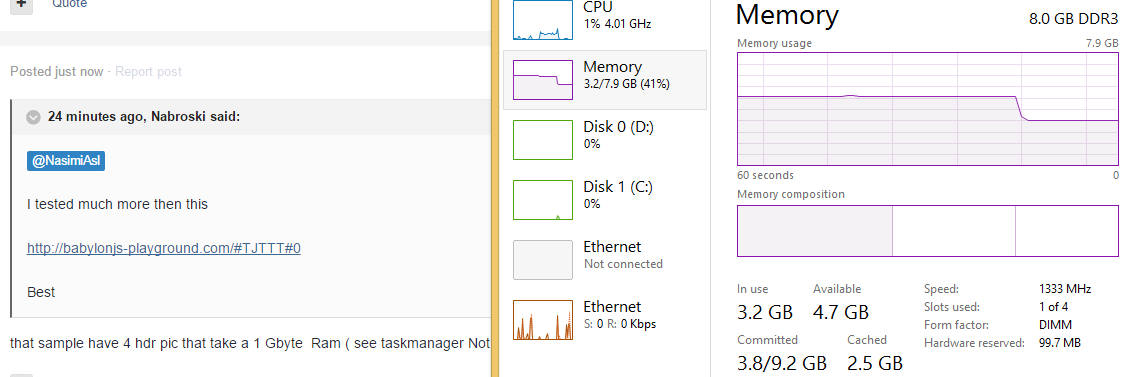The image size is (1129, 377).
Task: Select Disk 1 (C:) graph icon
Action: 543,199
